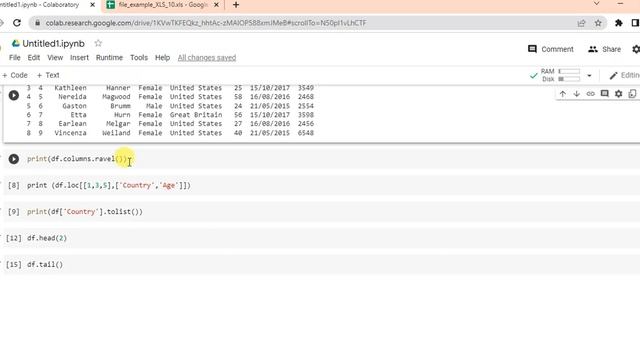The width and height of the screenshot is (640, 360).
Task: Click the name 'Vincenza' in output
Action: click(70, 133)
